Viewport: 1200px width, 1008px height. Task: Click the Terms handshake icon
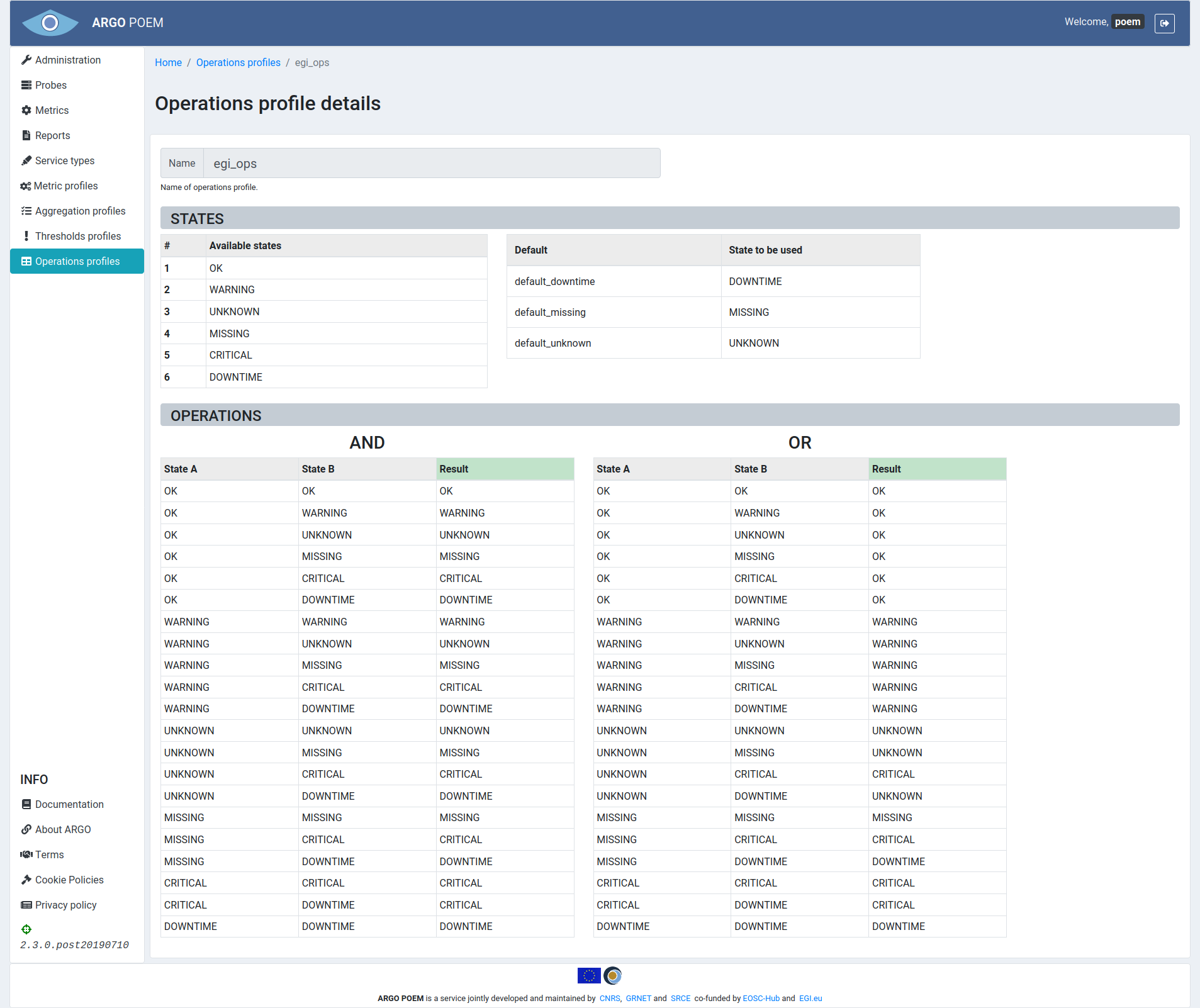click(x=26, y=854)
